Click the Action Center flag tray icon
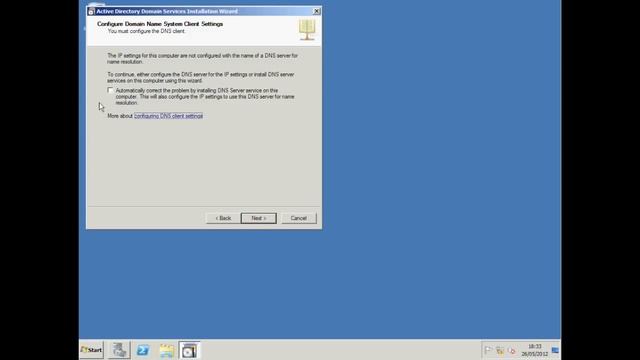Viewport: 640px width, 360px height. (488, 350)
